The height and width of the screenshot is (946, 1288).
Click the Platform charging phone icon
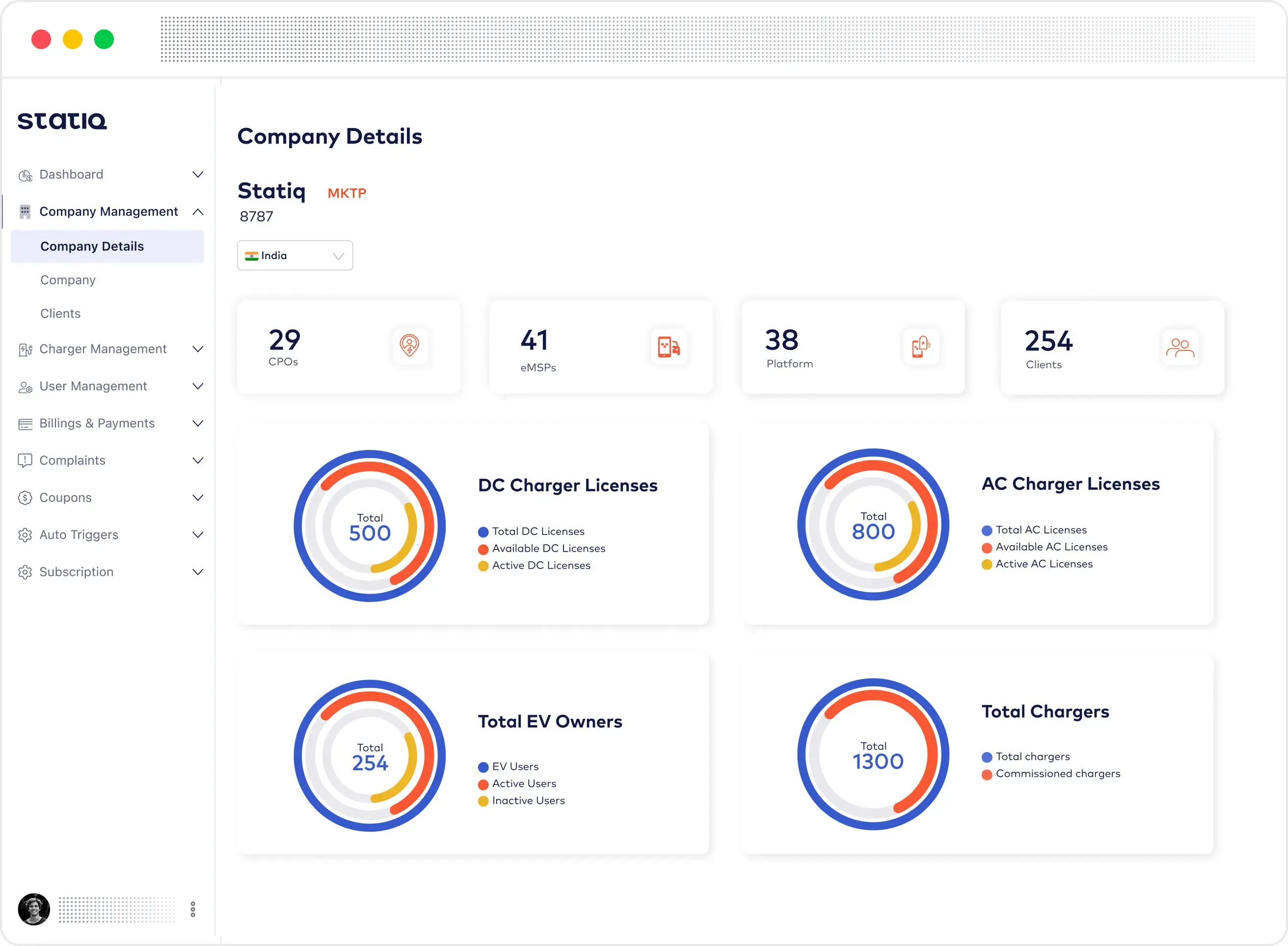point(921,346)
